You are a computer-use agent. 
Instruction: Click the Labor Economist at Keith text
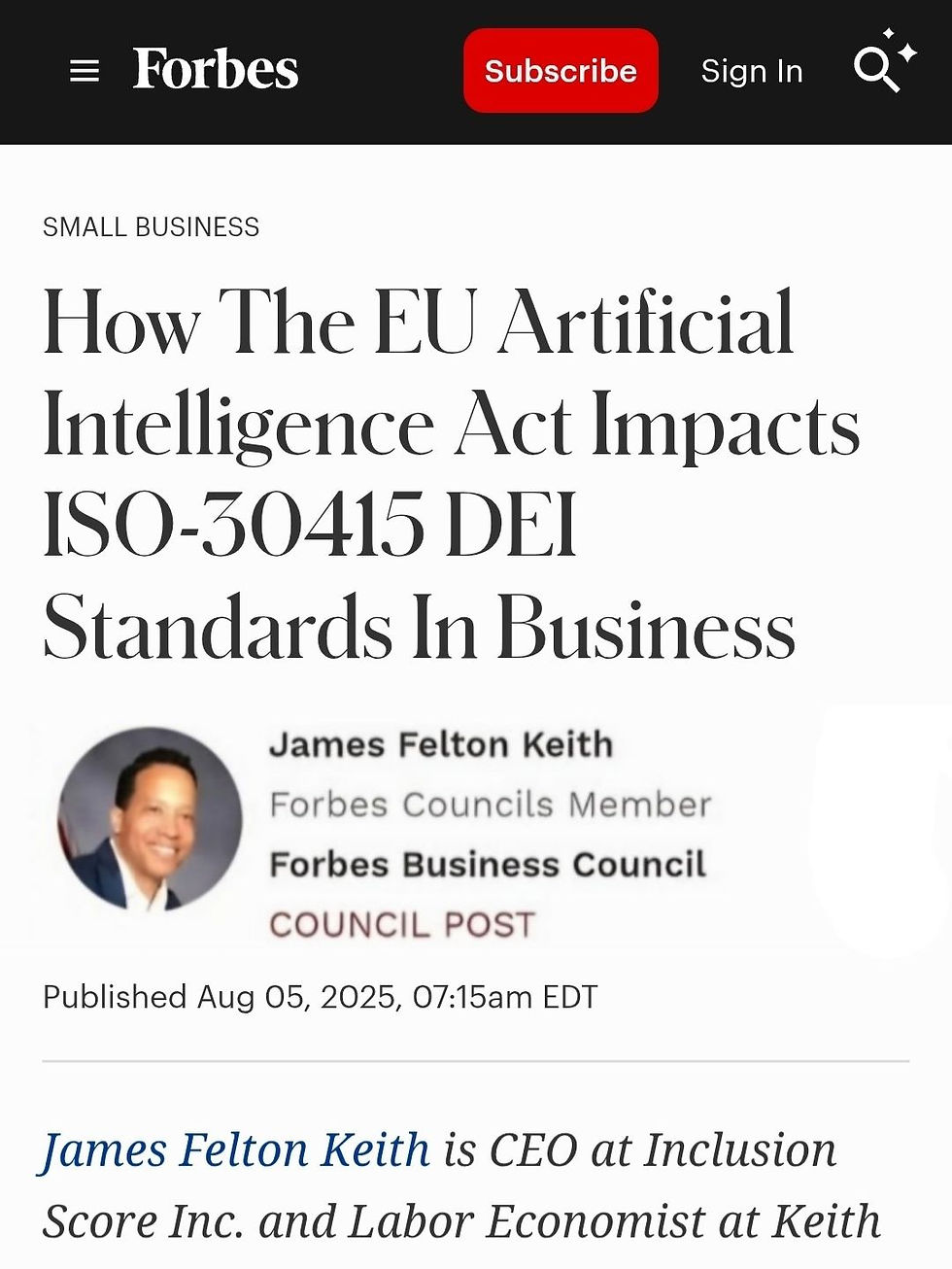pyautogui.click(x=614, y=1222)
